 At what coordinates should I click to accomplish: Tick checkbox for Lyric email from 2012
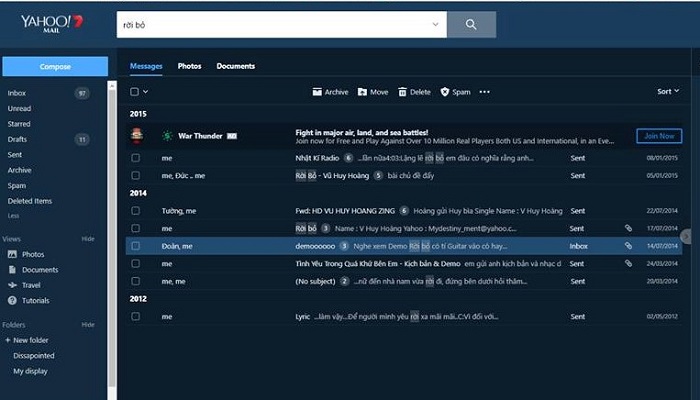point(135,316)
